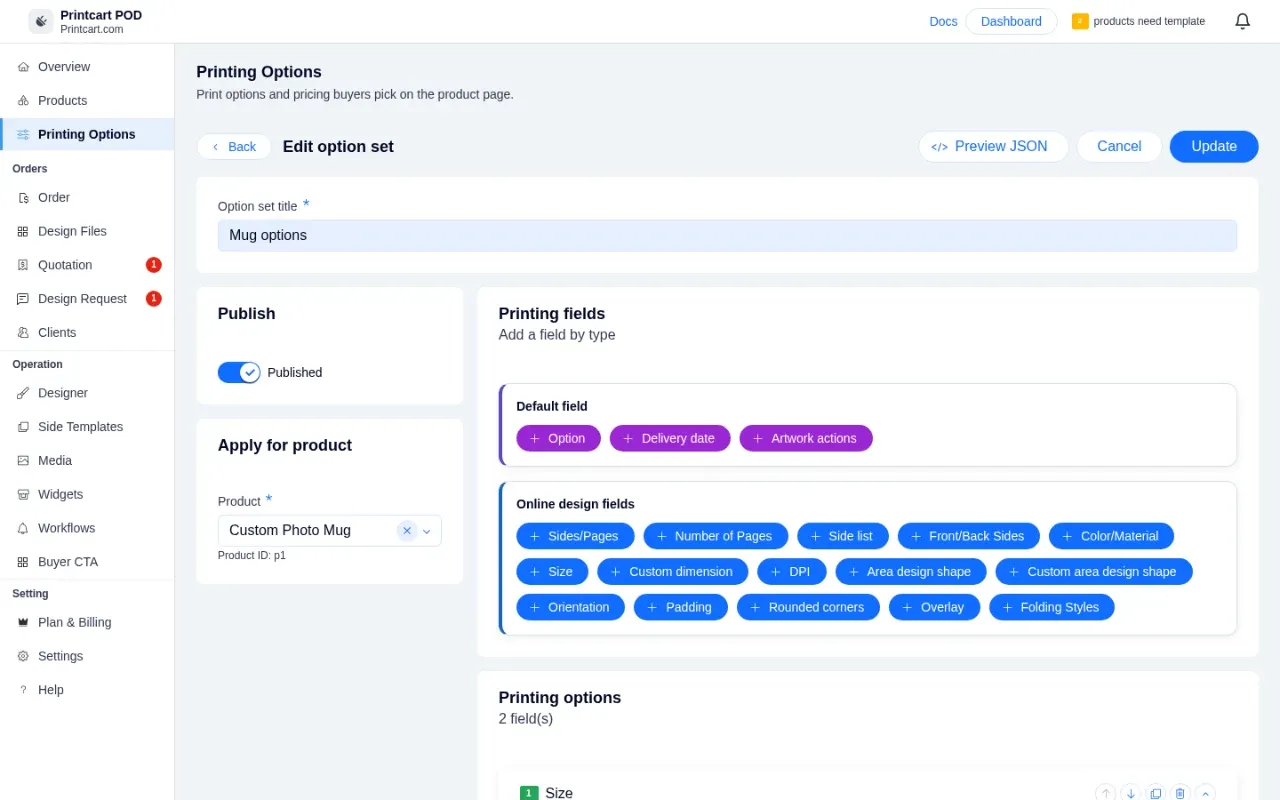Viewport: 1280px width, 800px height.
Task: Click the Update button
Action: (1214, 147)
